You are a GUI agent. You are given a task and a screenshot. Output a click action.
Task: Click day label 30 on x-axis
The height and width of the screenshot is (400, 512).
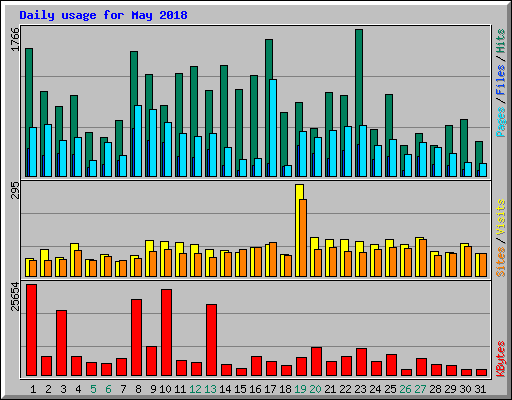[465, 389]
